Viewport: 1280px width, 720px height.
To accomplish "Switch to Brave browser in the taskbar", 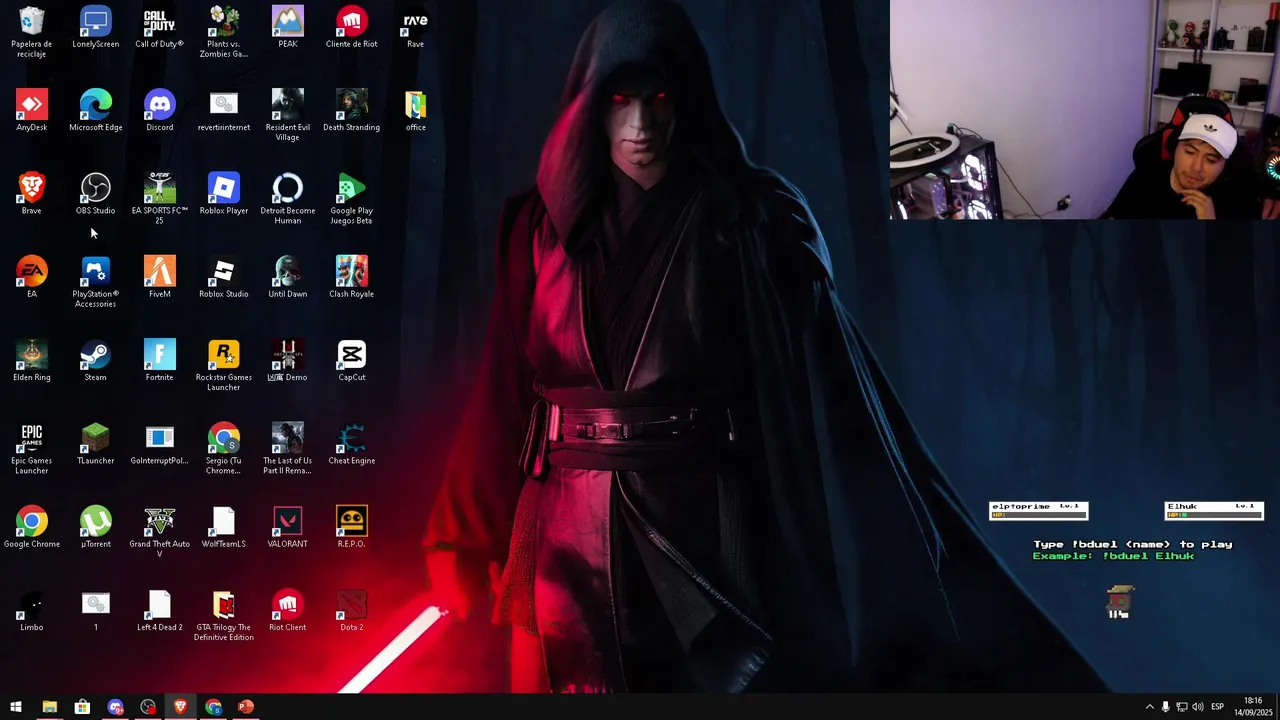I will point(180,707).
